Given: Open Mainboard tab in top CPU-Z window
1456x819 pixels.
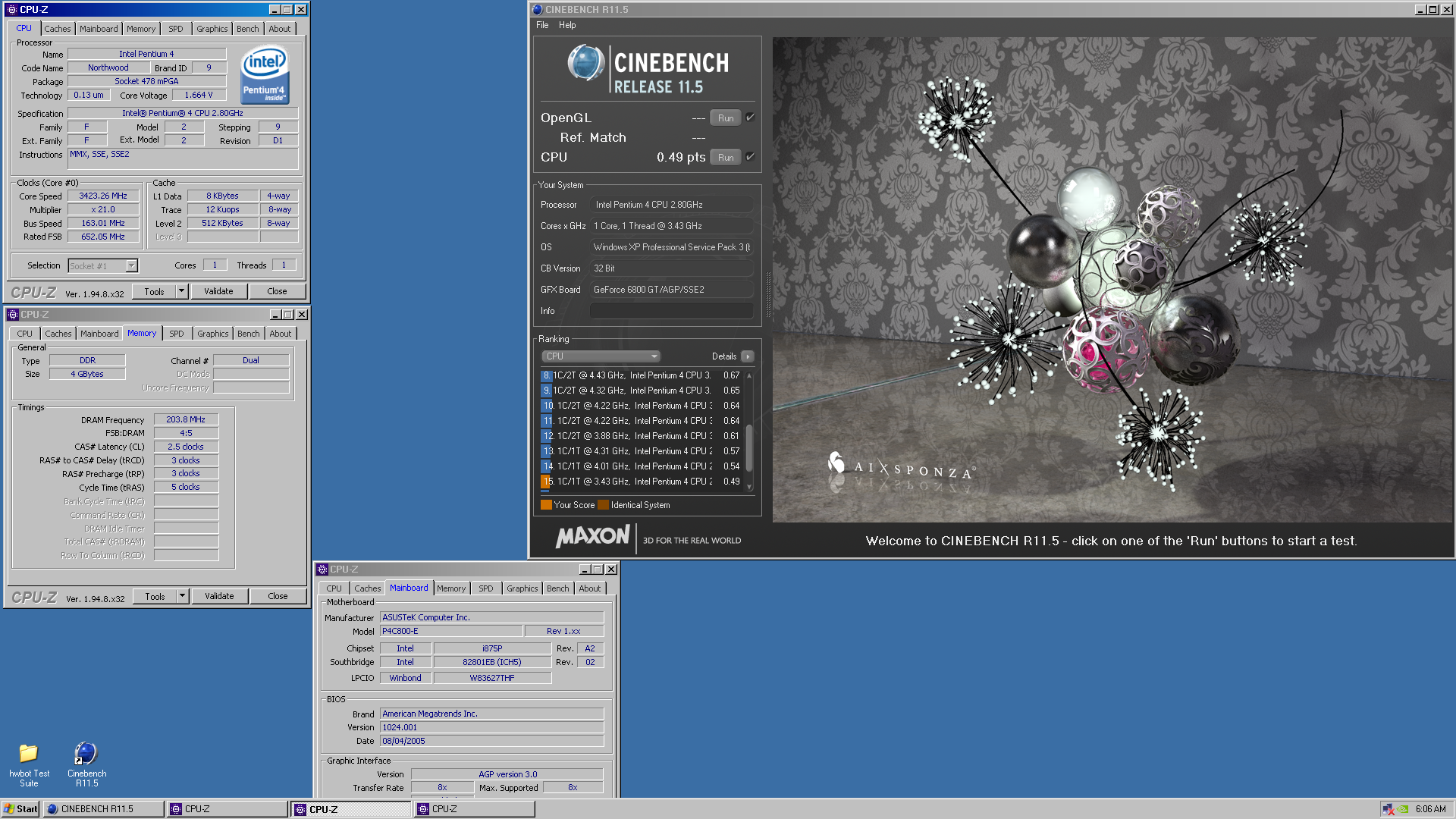Looking at the screenshot, I should [x=99, y=29].
